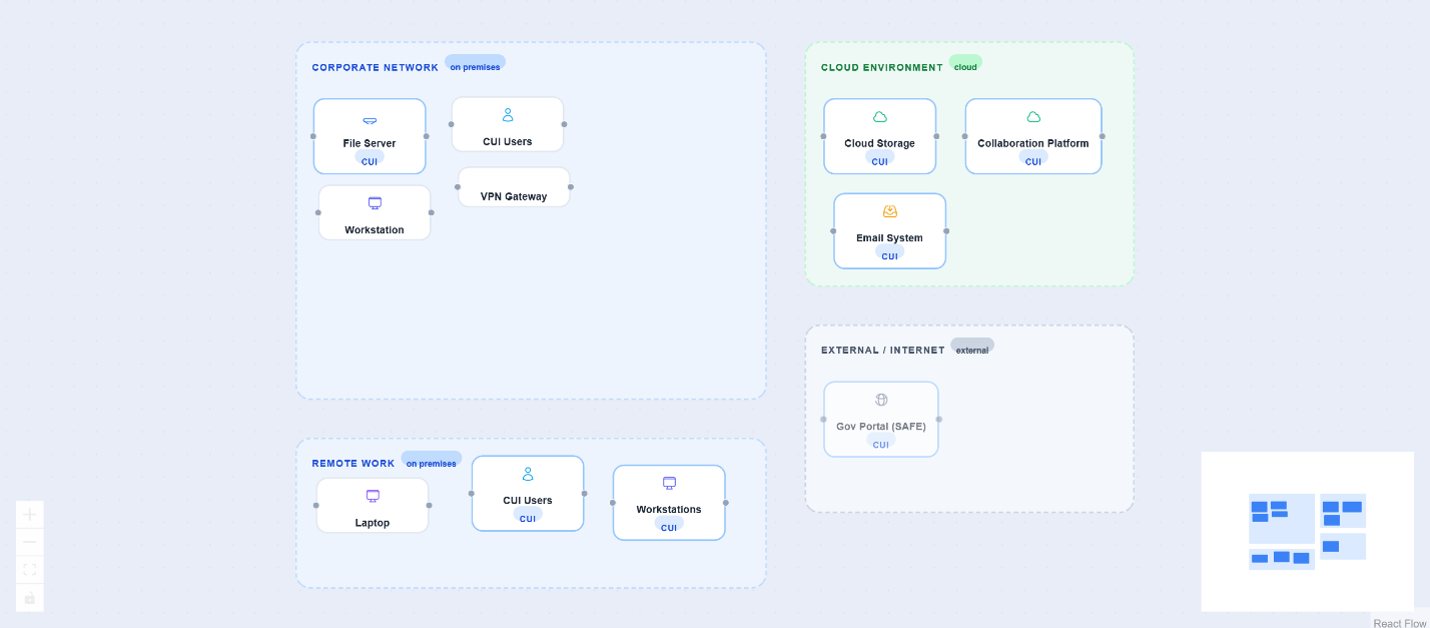Click the cloud icon on Collaboration Platform
Screen dimensions: 1430x628
tap(1034, 117)
